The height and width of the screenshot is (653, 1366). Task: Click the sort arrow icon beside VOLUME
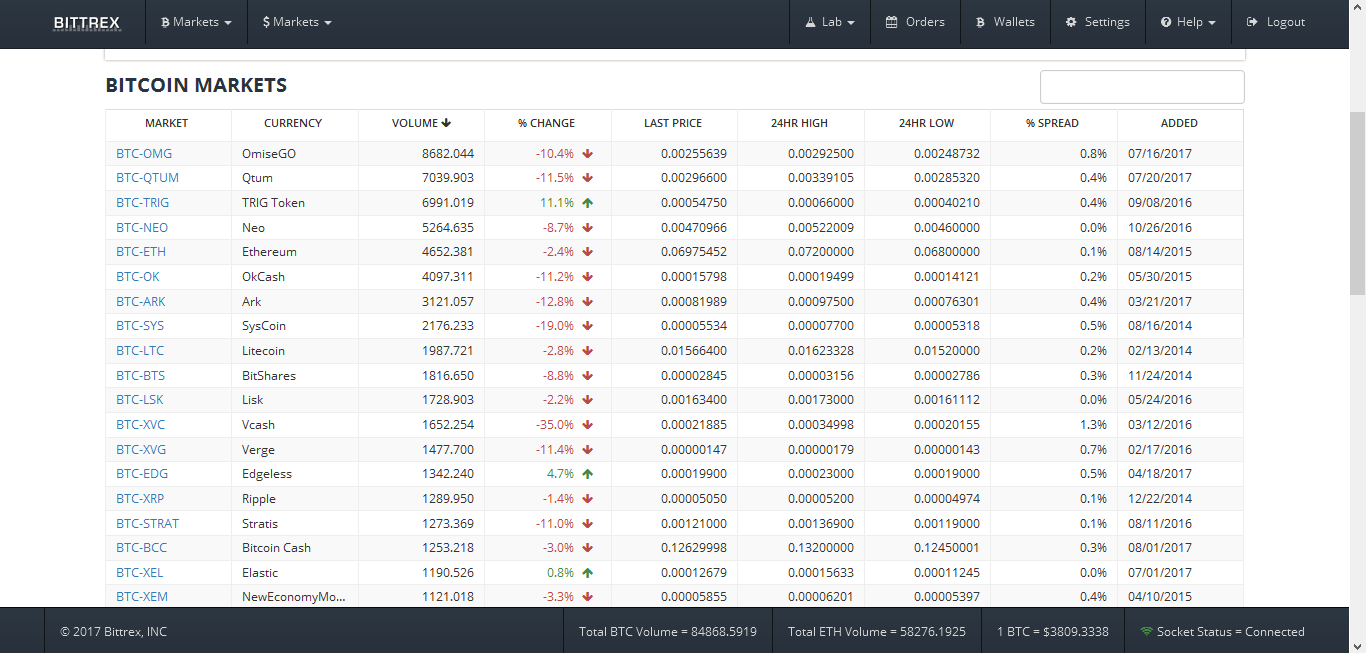(446, 123)
